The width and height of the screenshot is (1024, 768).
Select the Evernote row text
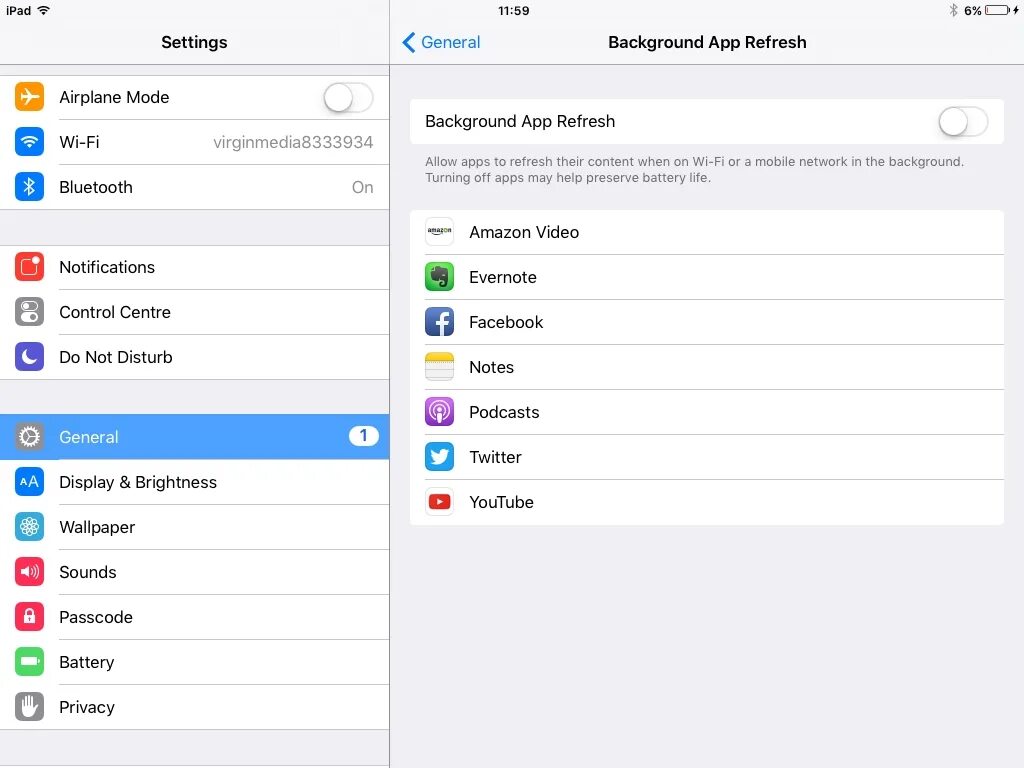[x=503, y=277]
